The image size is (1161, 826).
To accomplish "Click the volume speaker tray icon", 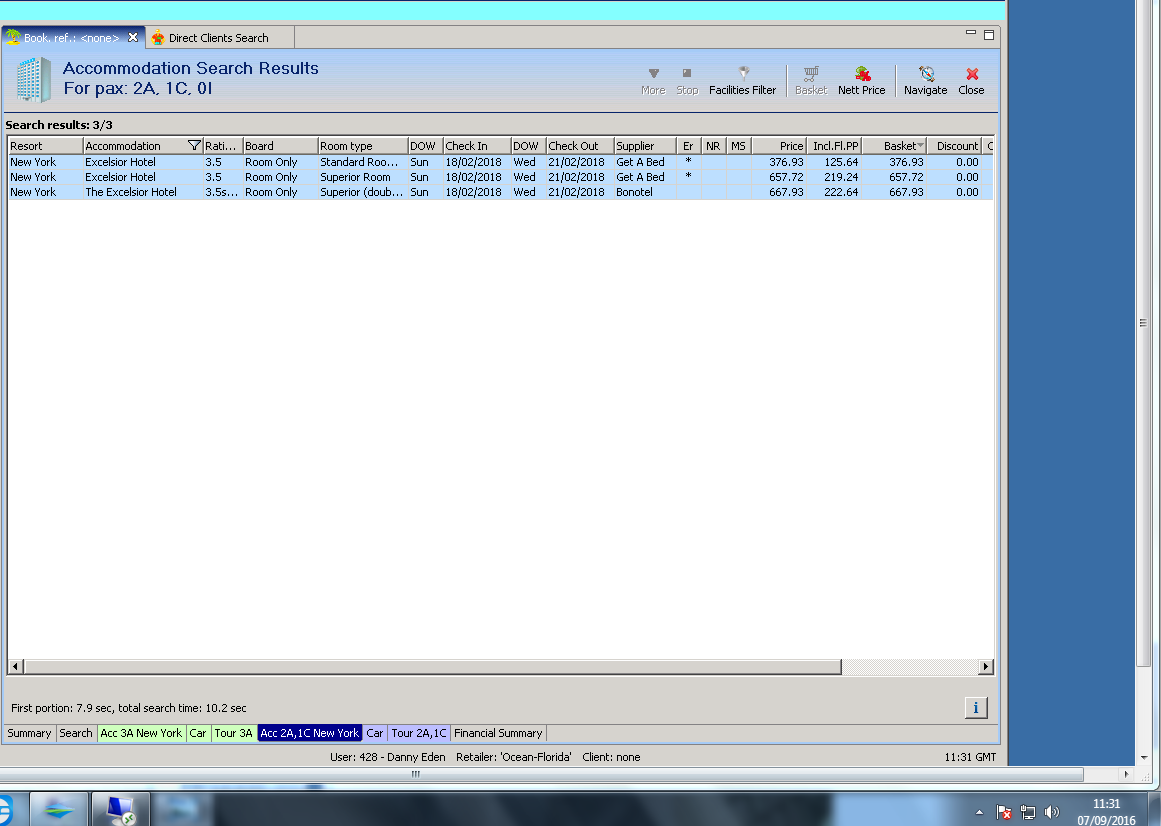I will [1051, 812].
